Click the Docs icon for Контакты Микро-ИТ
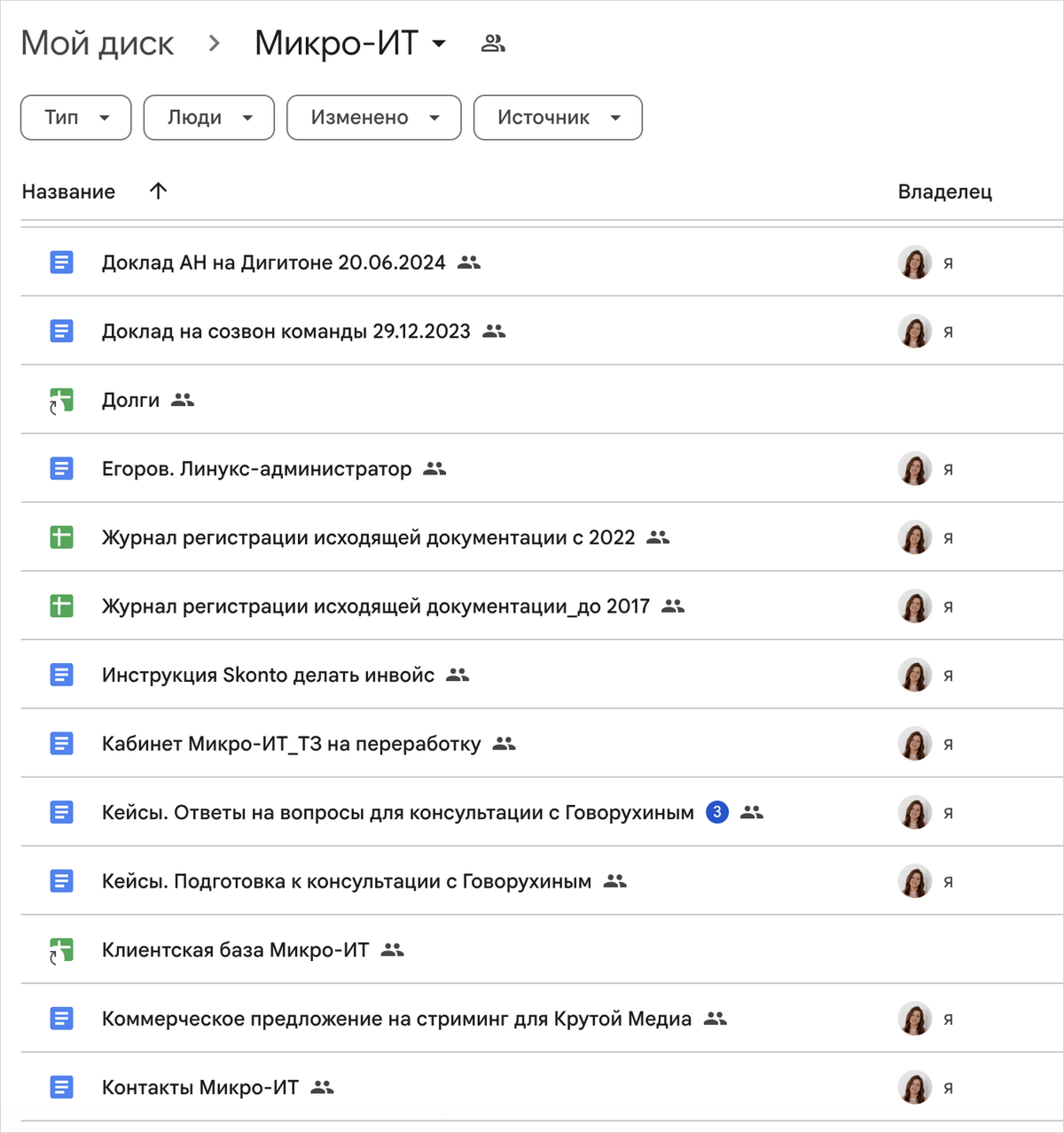The height and width of the screenshot is (1133, 1064). pyautogui.click(x=61, y=1087)
